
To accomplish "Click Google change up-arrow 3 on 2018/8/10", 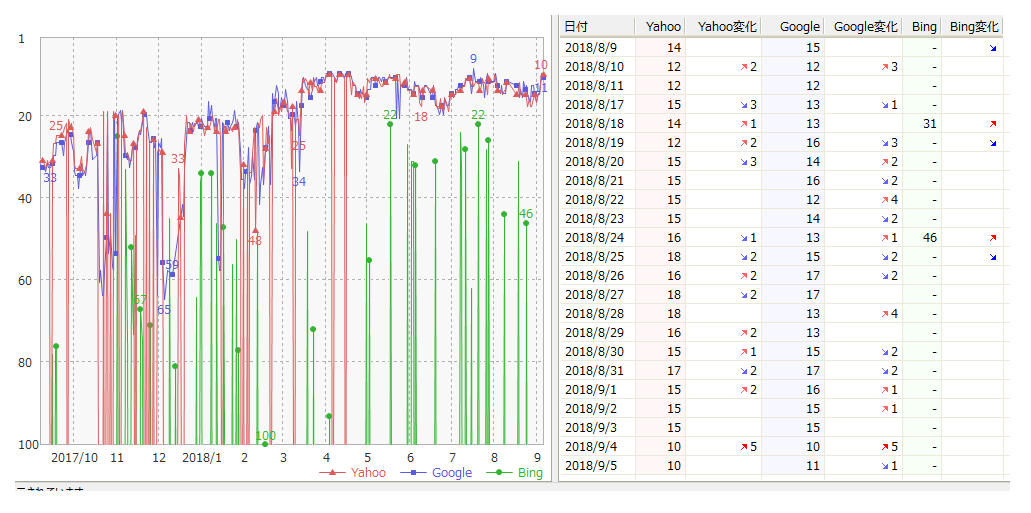I will pos(890,66).
